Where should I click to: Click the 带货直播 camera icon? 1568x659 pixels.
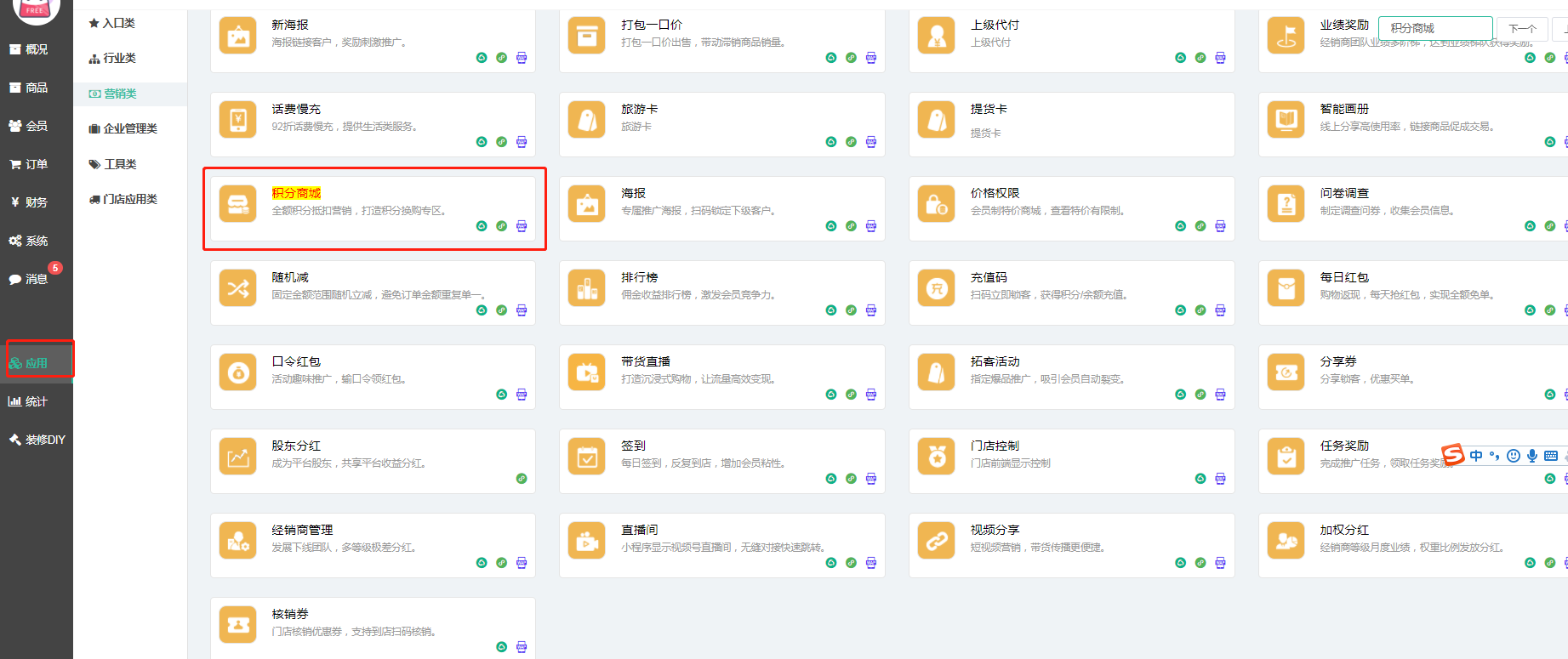coord(586,372)
